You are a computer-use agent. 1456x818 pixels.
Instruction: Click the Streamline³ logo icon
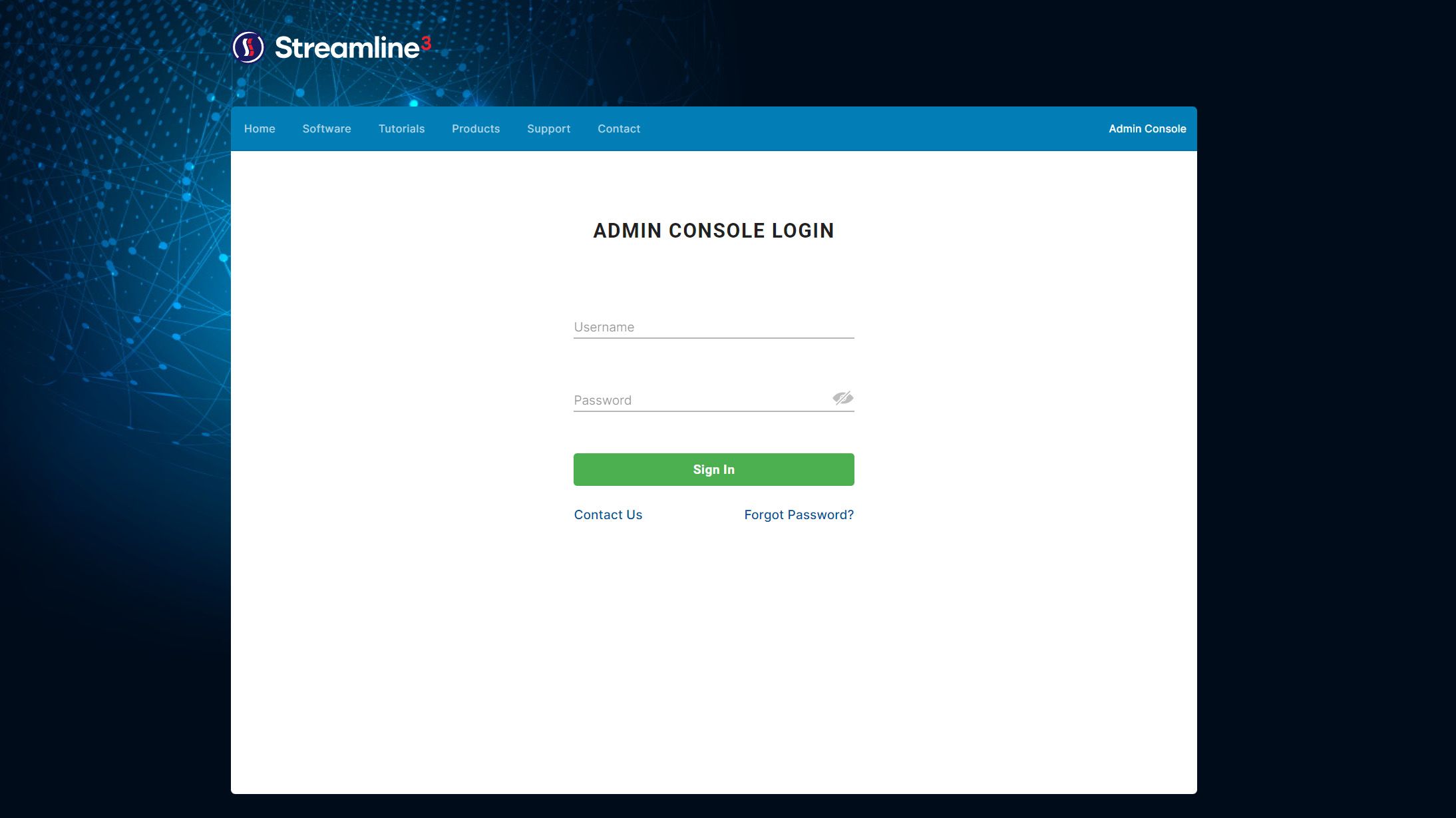point(247,47)
